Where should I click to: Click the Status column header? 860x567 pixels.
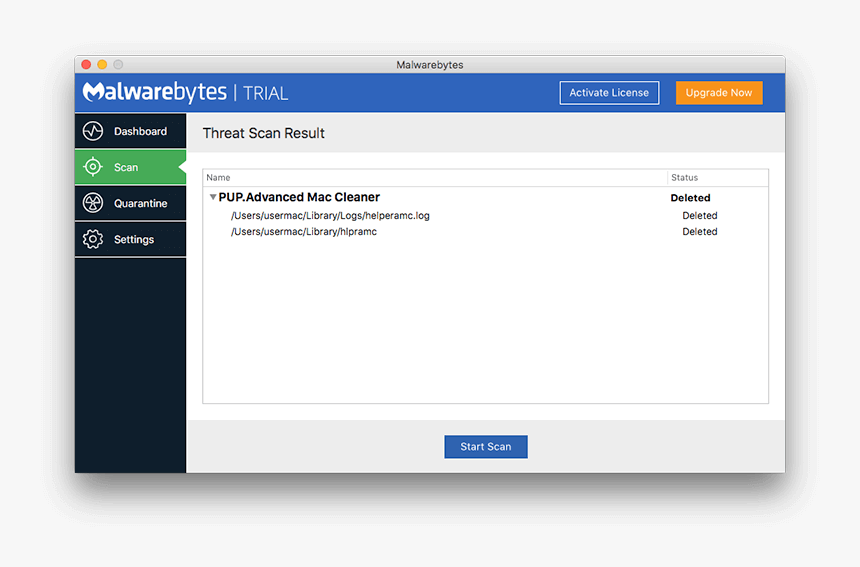tap(717, 178)
